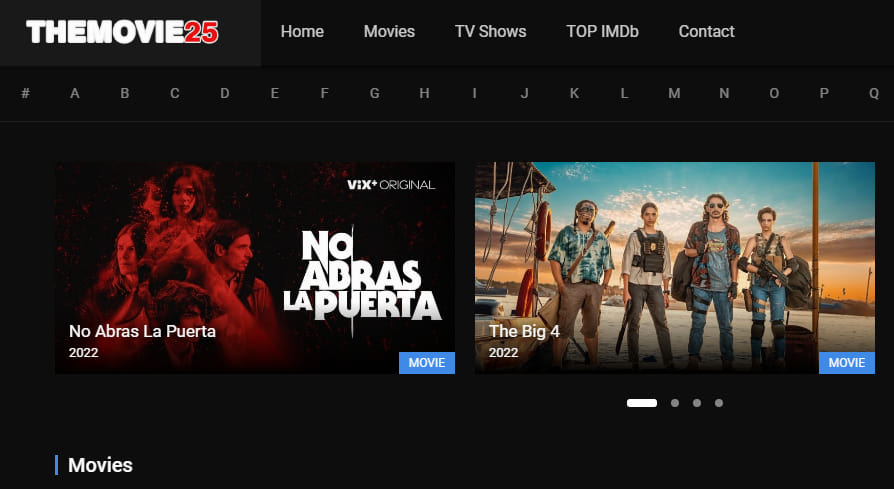Open the Home menu item

(x=302, y=31)
